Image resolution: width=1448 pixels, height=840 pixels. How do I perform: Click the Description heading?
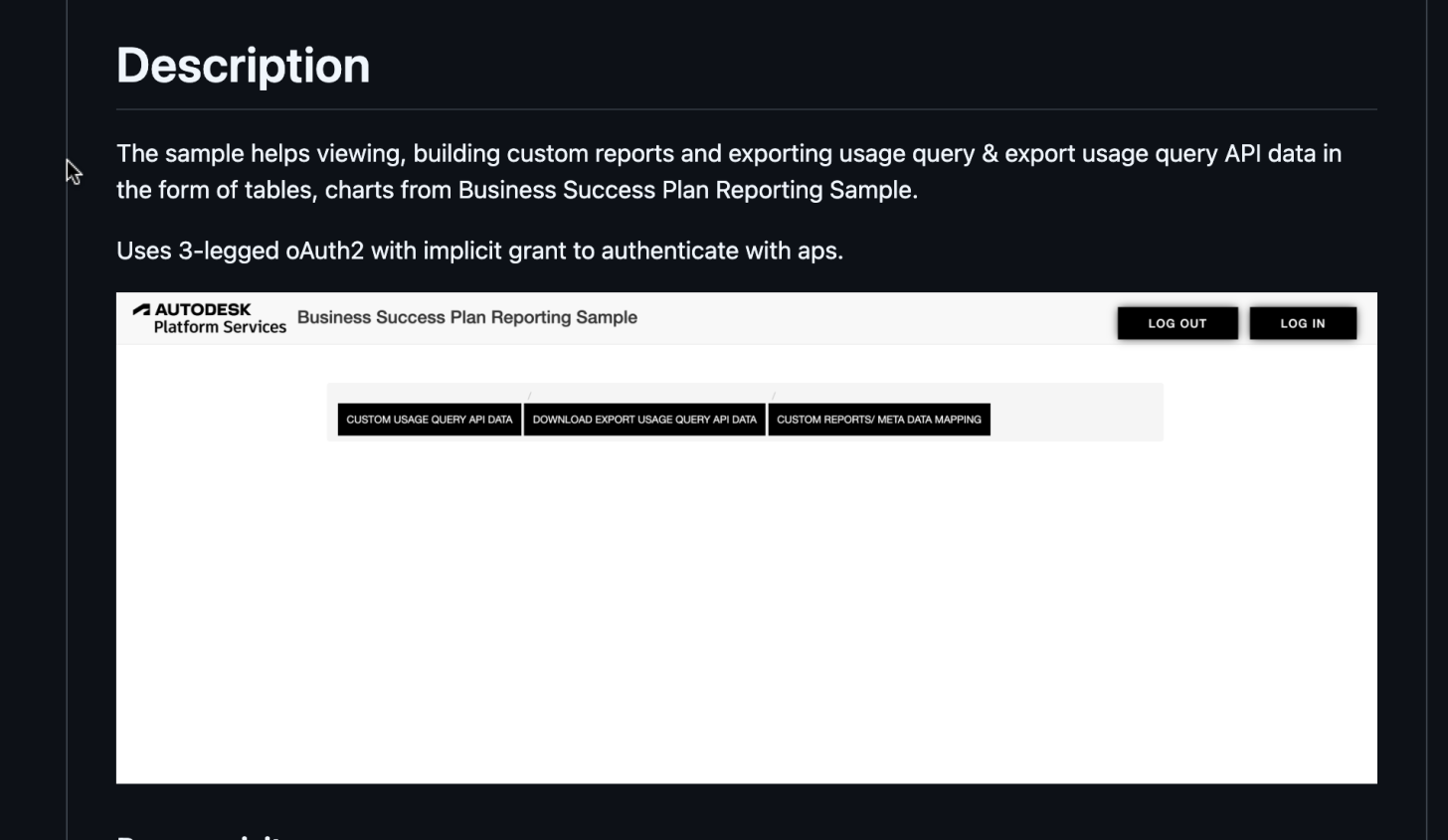pos(242,65)
